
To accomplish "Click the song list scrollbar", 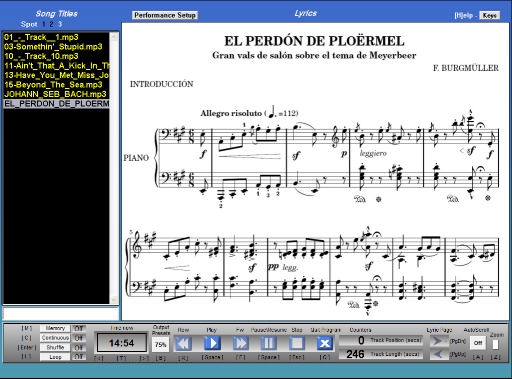I will click(x=114, y=168).
